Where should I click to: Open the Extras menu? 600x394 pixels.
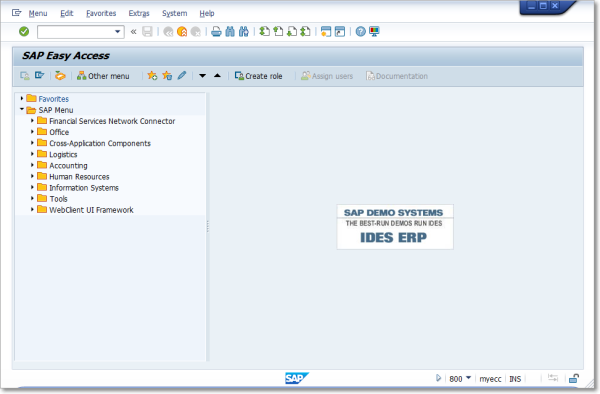[139, 13]
